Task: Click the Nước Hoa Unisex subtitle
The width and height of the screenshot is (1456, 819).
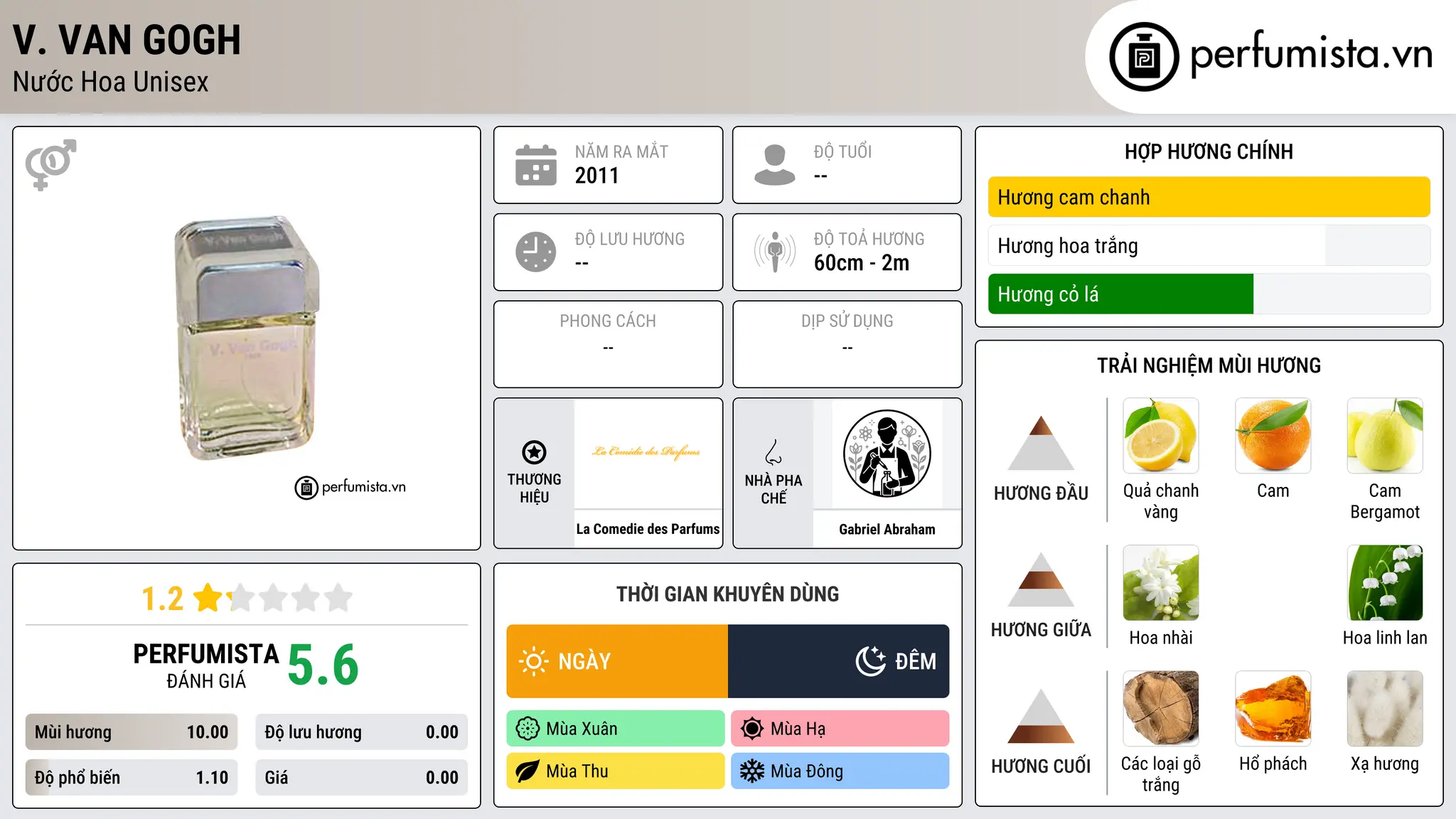Action: [111, 82]
